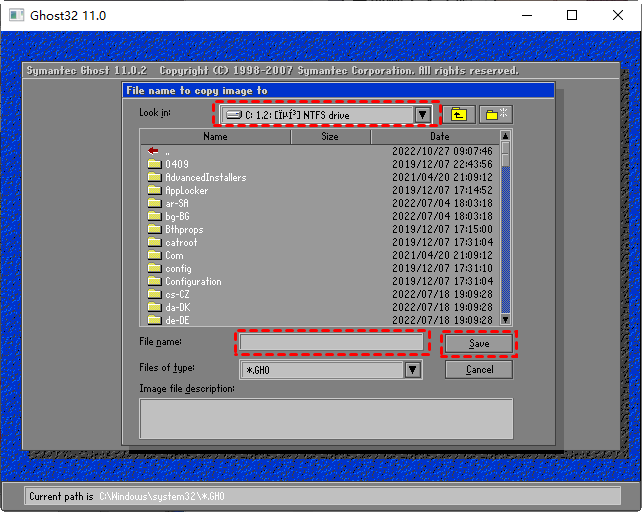Open the Files of type dropdown arrow

412,370
